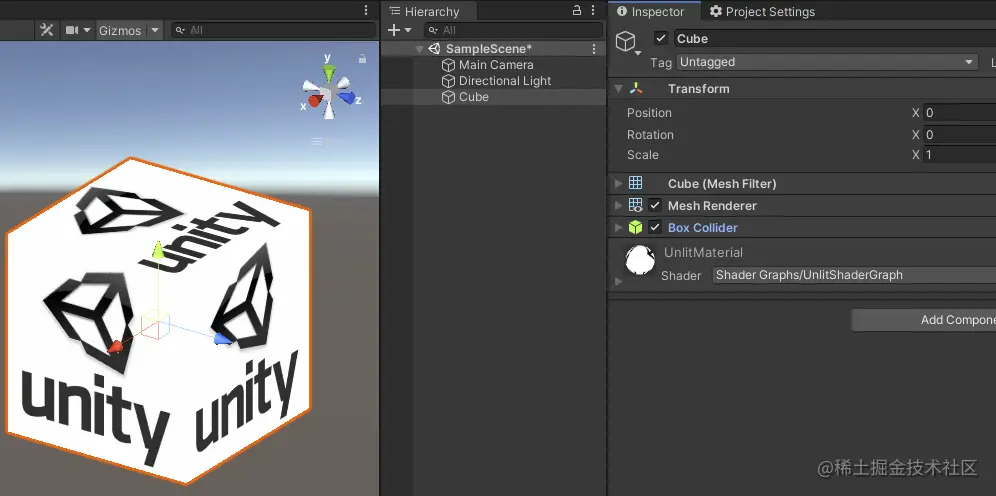
Task: Expand the Mesh Renderer component
Action: click(618, 206)
